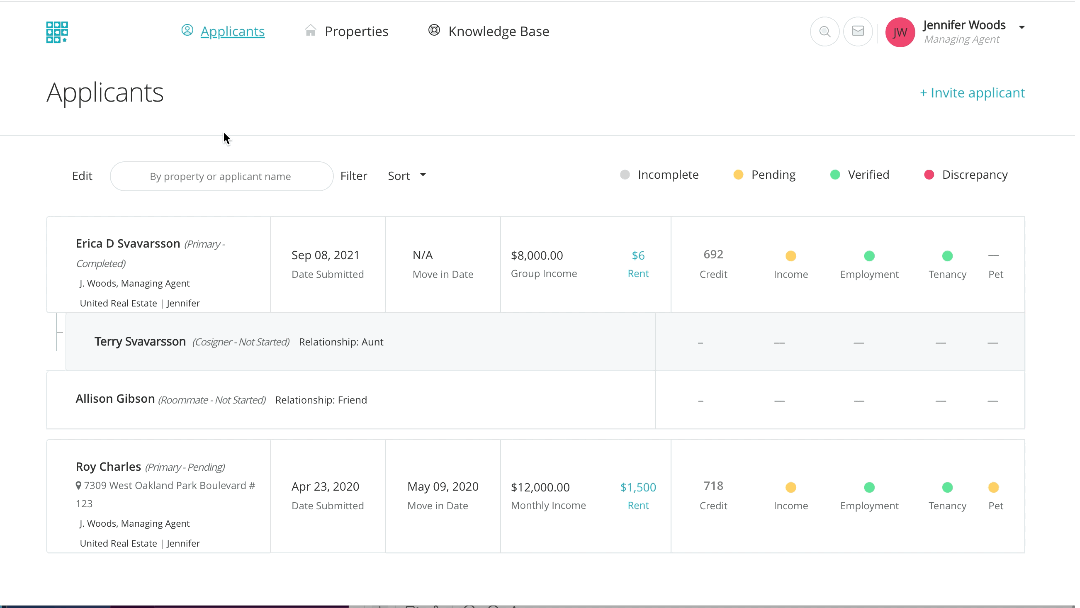Viewport: 1080px width, 608px height.
Task: Click the 718 credit score
Action: click(x=713, y=485)
